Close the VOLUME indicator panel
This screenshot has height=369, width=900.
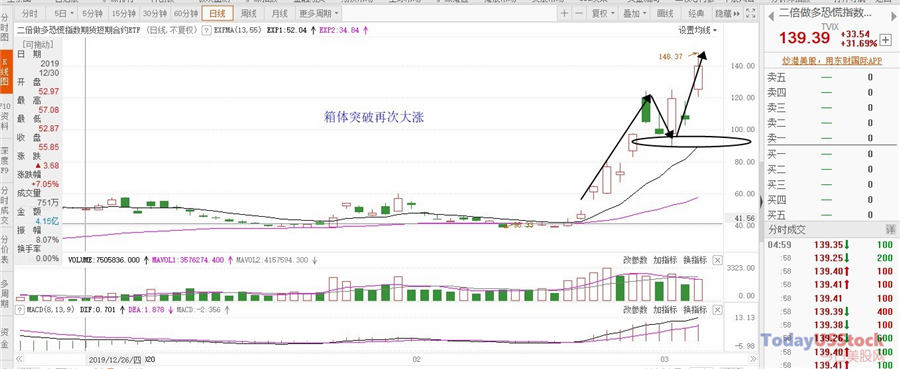(x=717, y=260)
